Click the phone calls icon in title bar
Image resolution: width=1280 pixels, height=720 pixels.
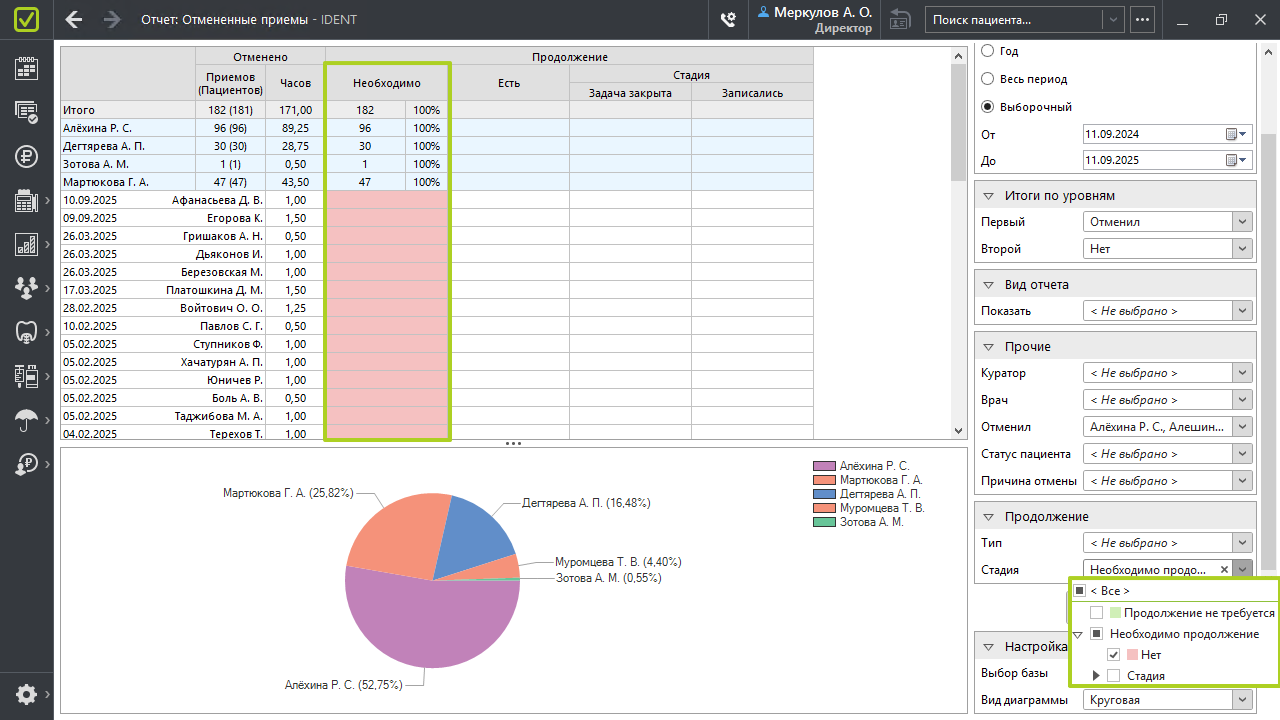(x=728, y=20)
